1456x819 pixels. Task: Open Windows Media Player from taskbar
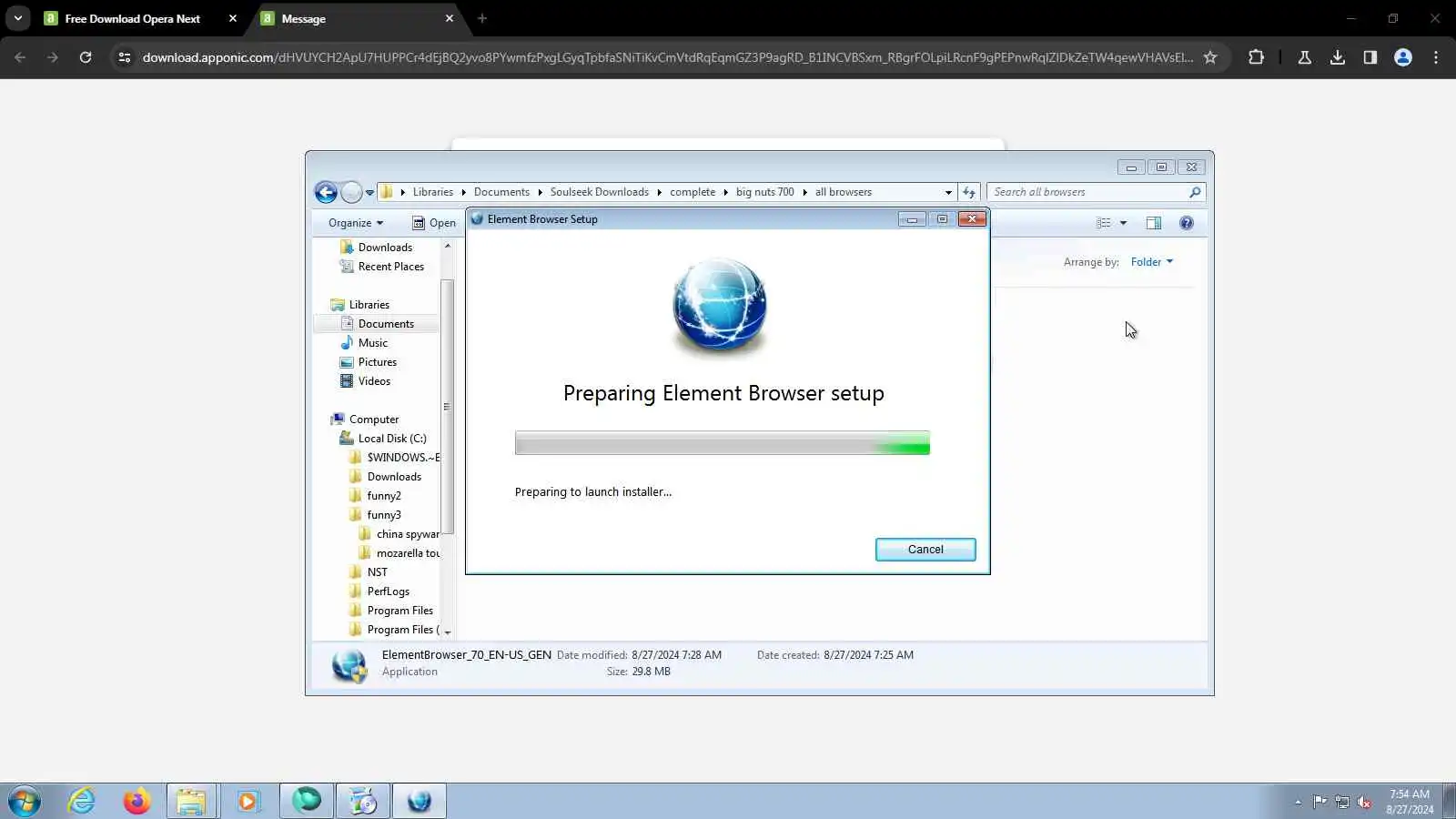coord(248,802)
